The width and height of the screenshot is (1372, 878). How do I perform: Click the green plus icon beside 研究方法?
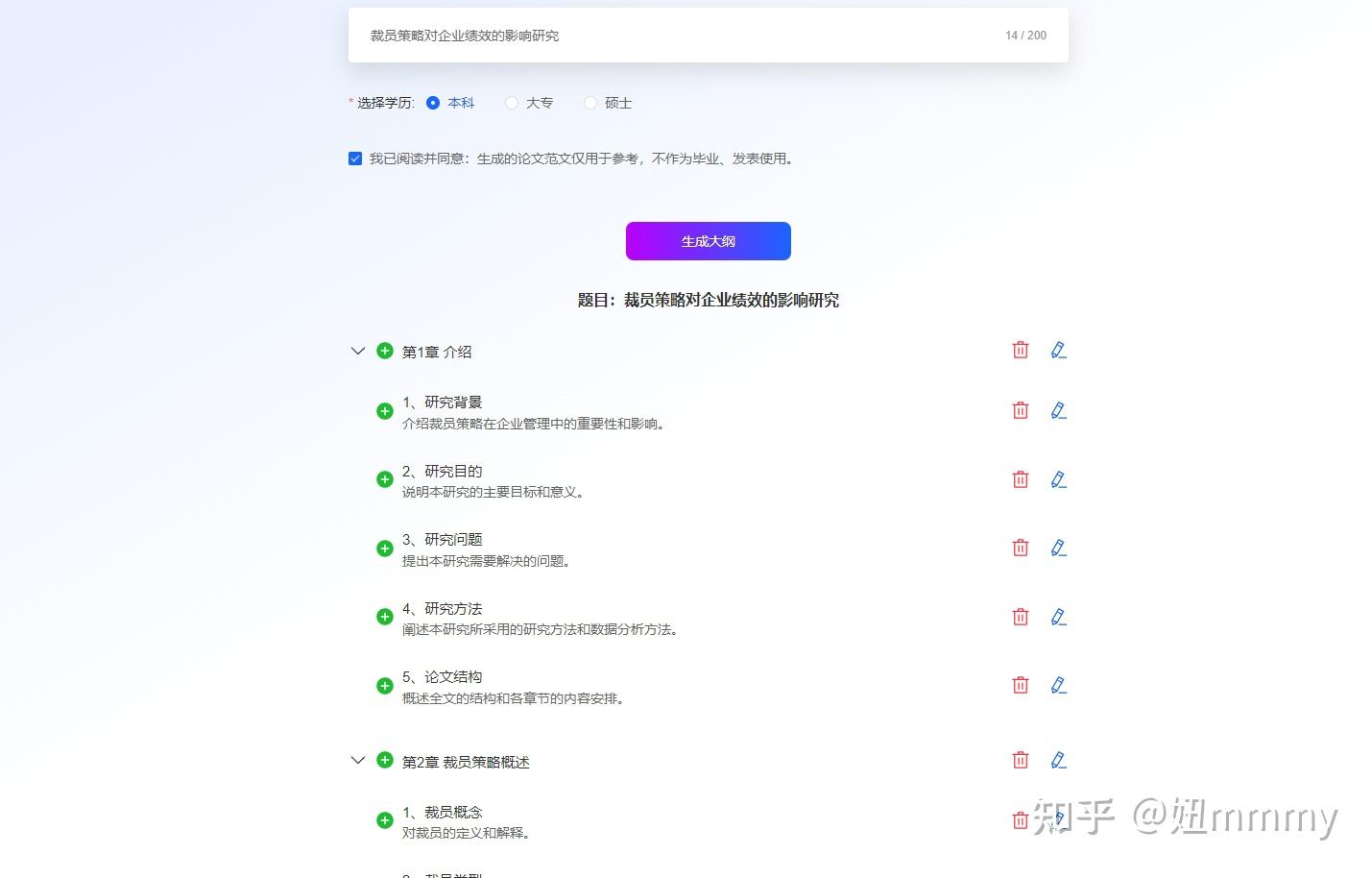click(x=384, y=617)
